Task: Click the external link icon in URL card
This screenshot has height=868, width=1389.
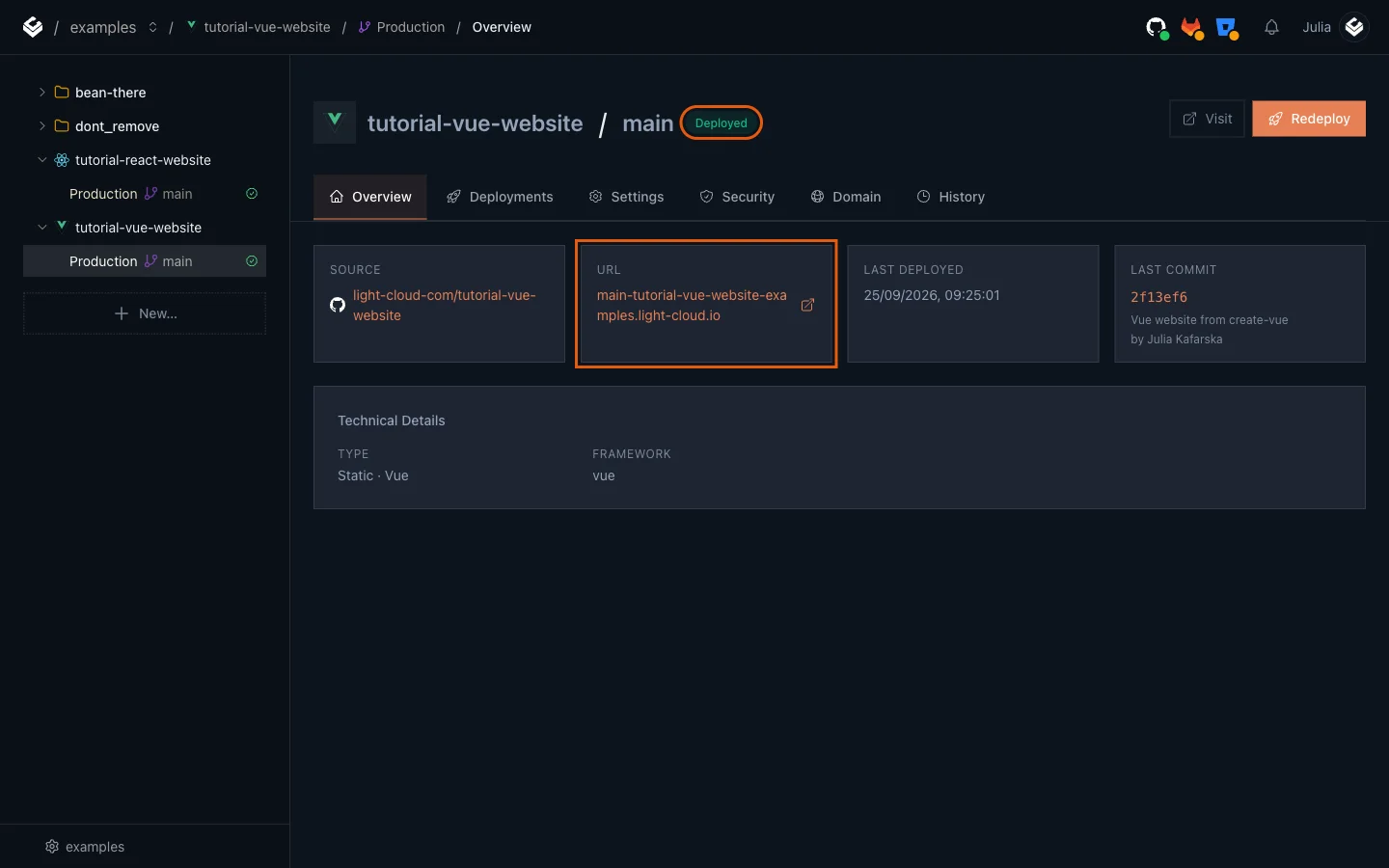Action: tap(807, 305)
